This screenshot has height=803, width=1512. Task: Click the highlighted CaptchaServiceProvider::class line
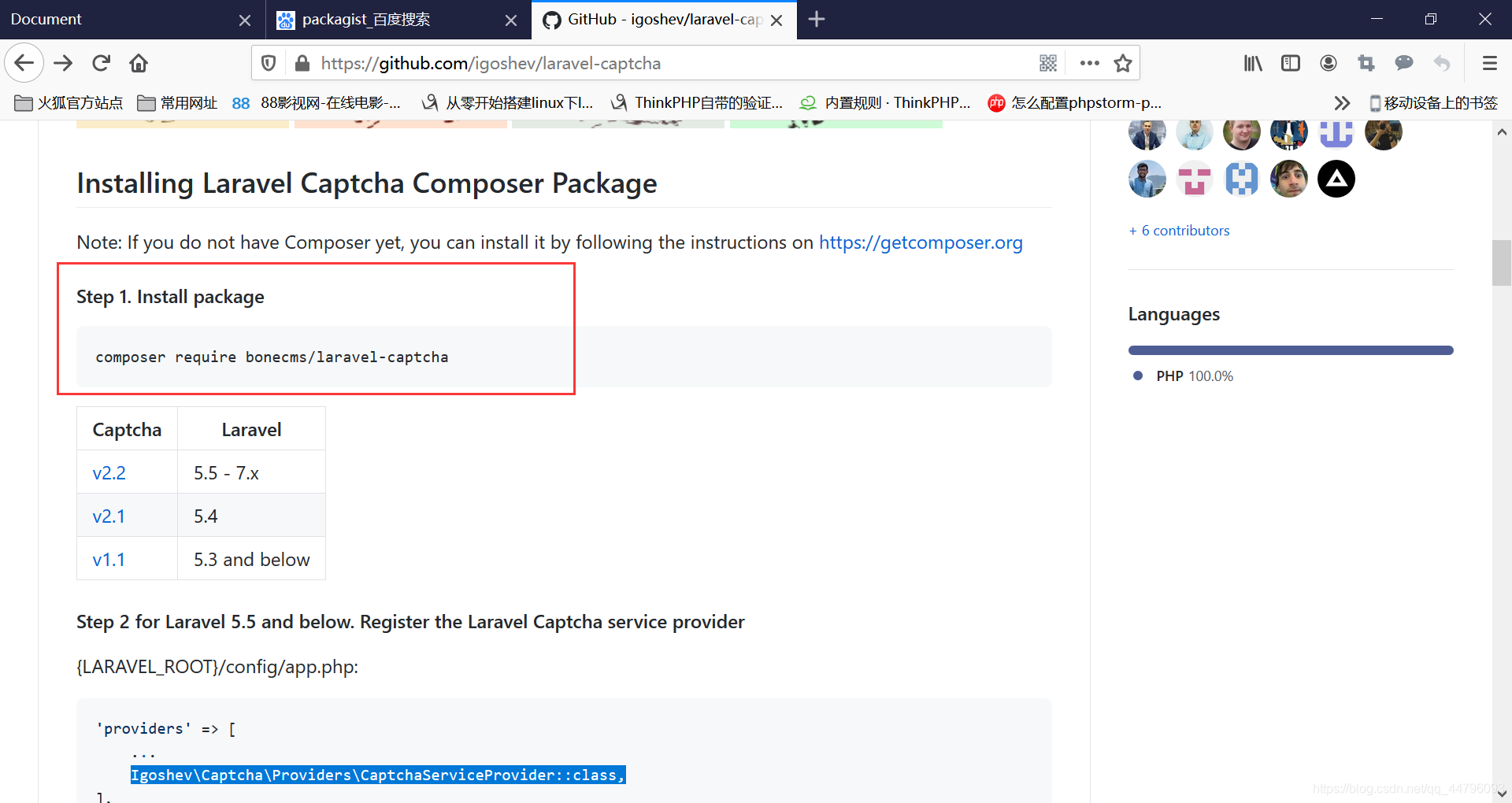(378, 775)
